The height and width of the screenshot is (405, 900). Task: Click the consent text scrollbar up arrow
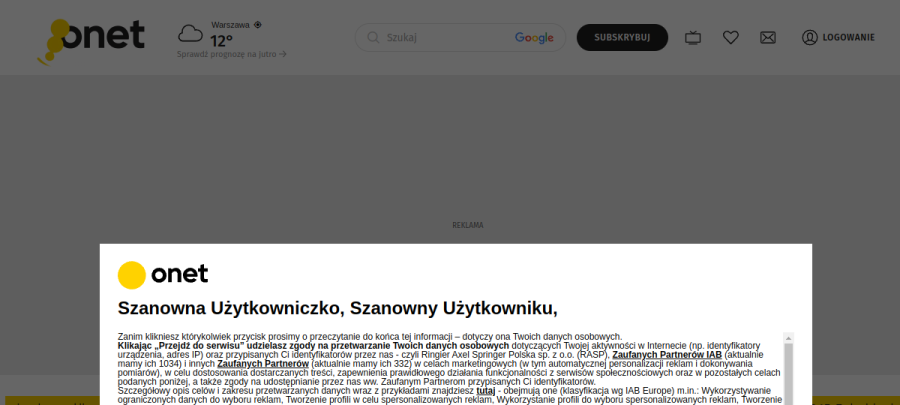789,337
